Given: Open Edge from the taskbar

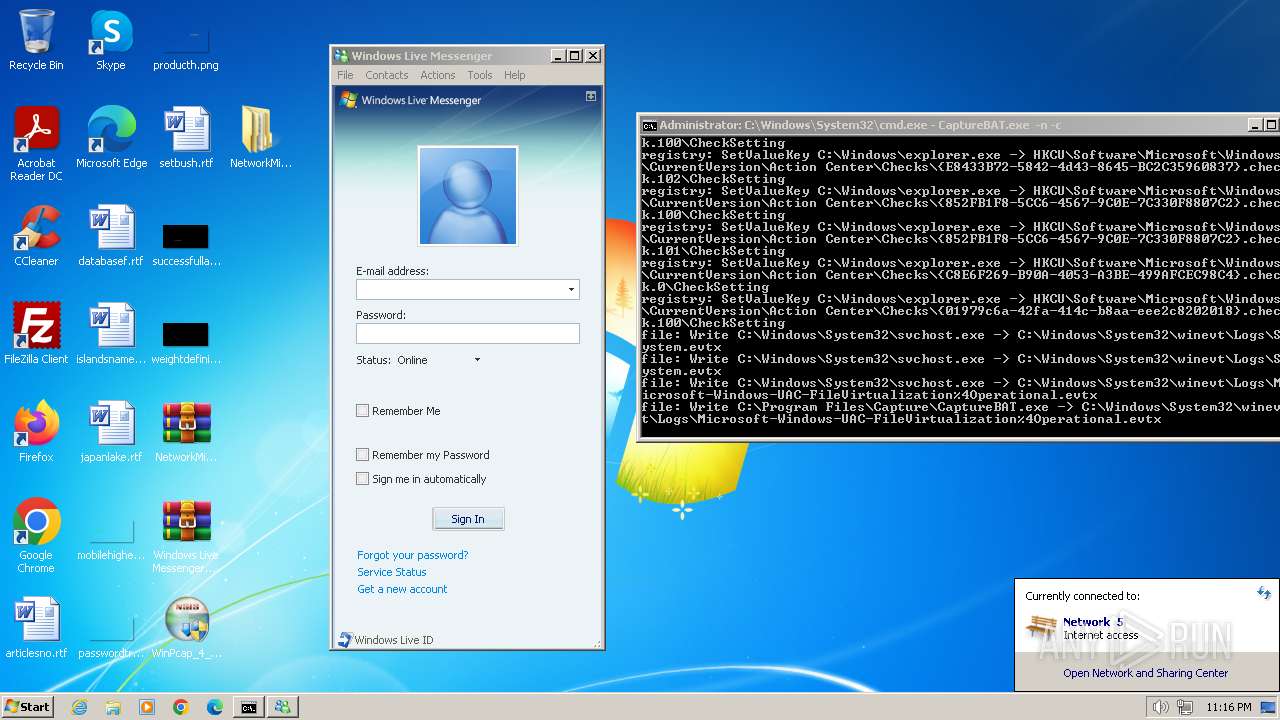Looking at the screenshot, I should coord(215,707).
